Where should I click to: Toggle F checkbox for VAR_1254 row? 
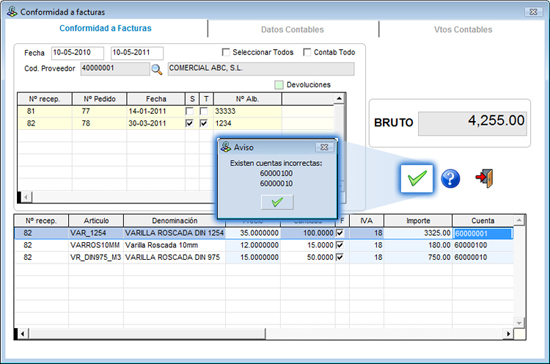340,233
